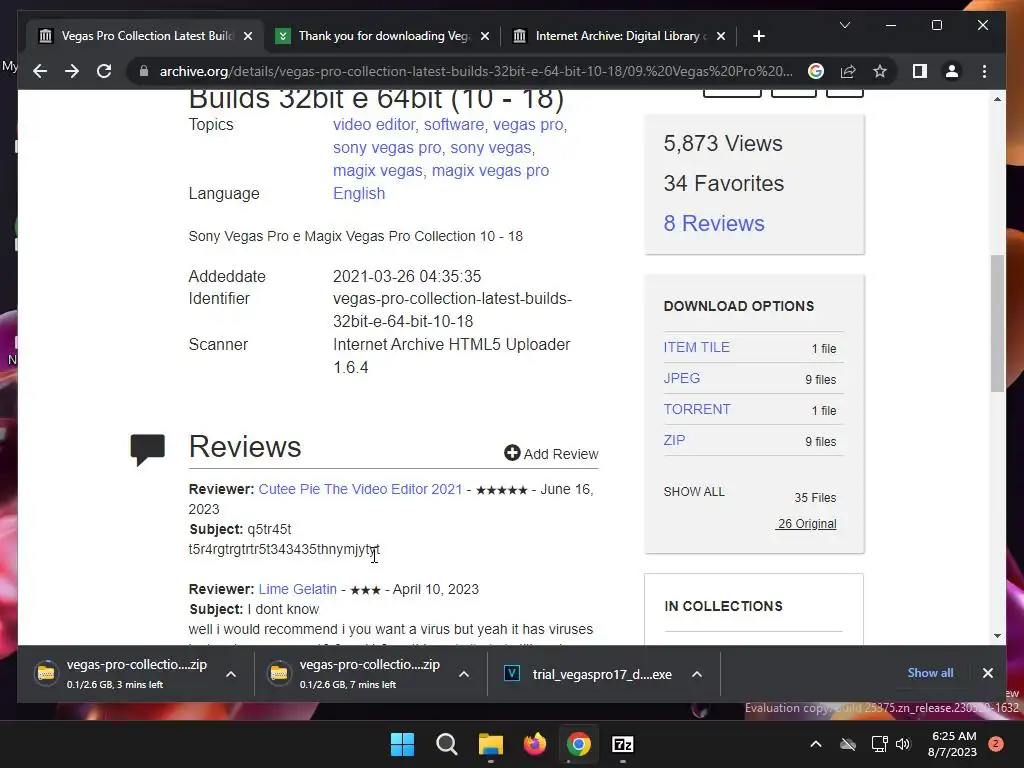1024x768 pixels.
Task: Open clock showing 6:25 AM 8/7/2023
Action: click(952, 744)
